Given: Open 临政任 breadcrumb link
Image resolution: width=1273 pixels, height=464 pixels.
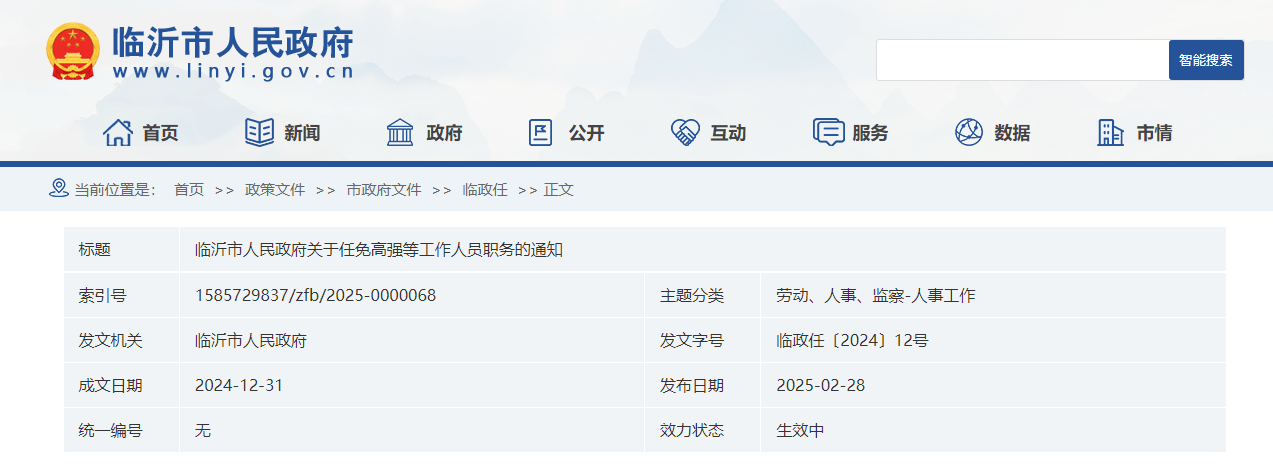Looking at the screenshot, I should tap(485, 189).
